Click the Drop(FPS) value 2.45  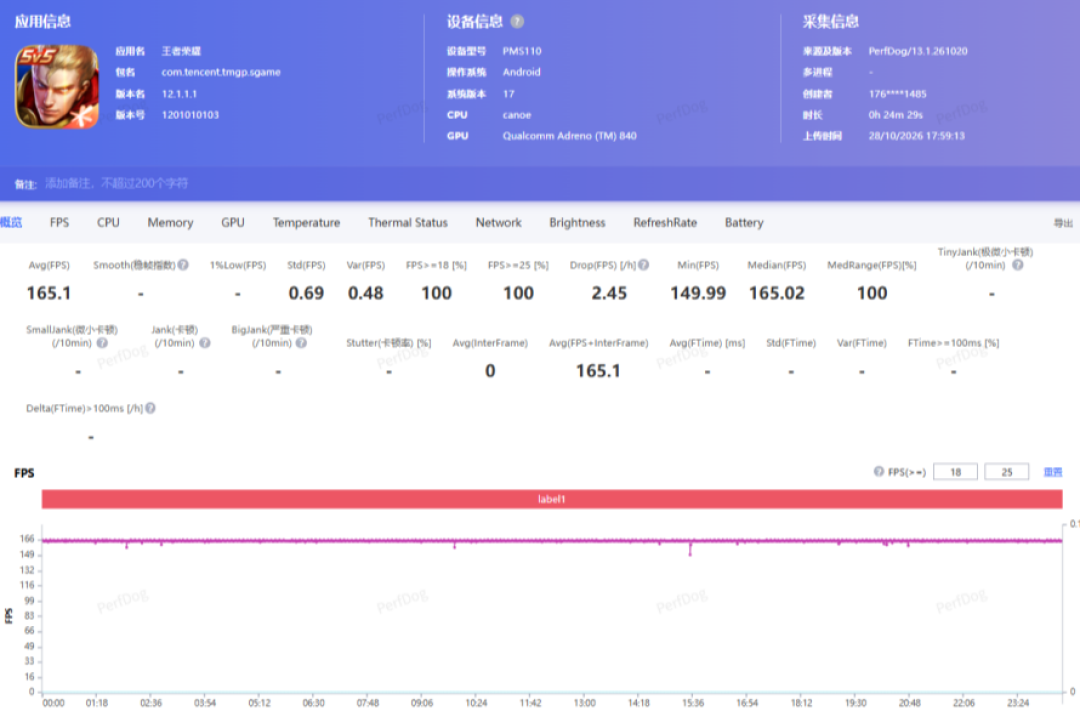(x=609, y=293)
